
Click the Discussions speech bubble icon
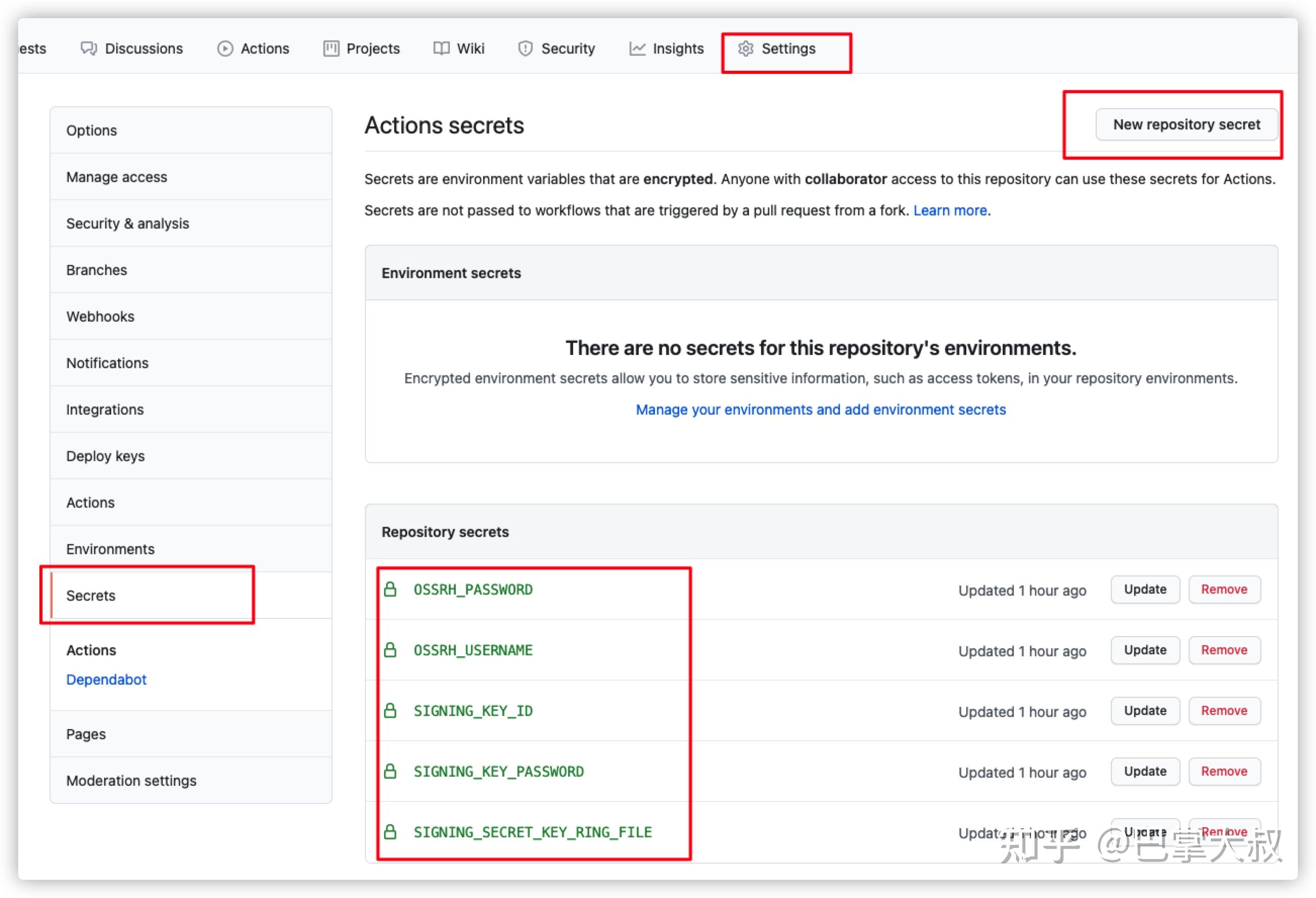pos(89,49)
